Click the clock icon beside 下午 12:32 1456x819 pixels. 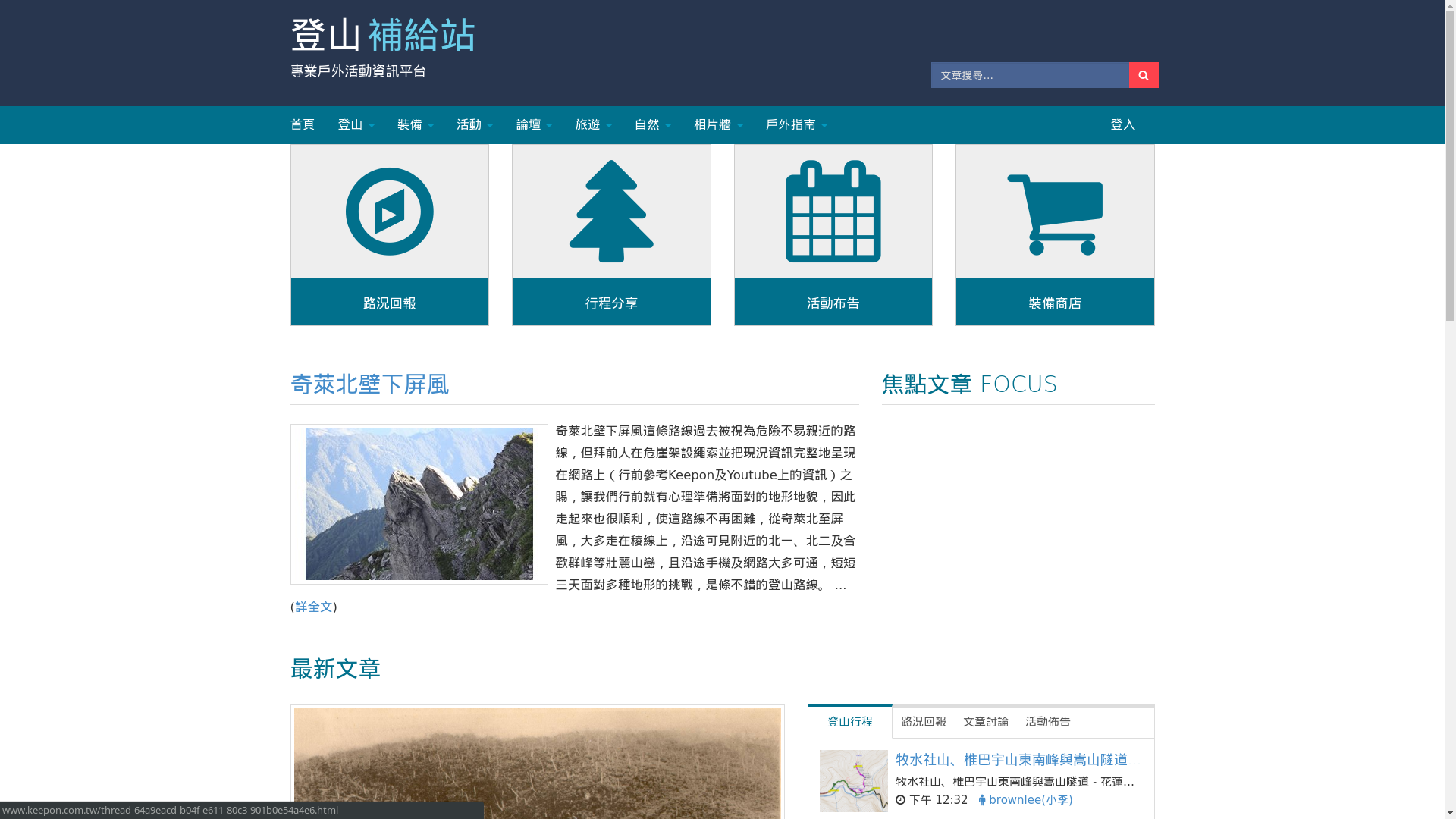click(900, 800)
